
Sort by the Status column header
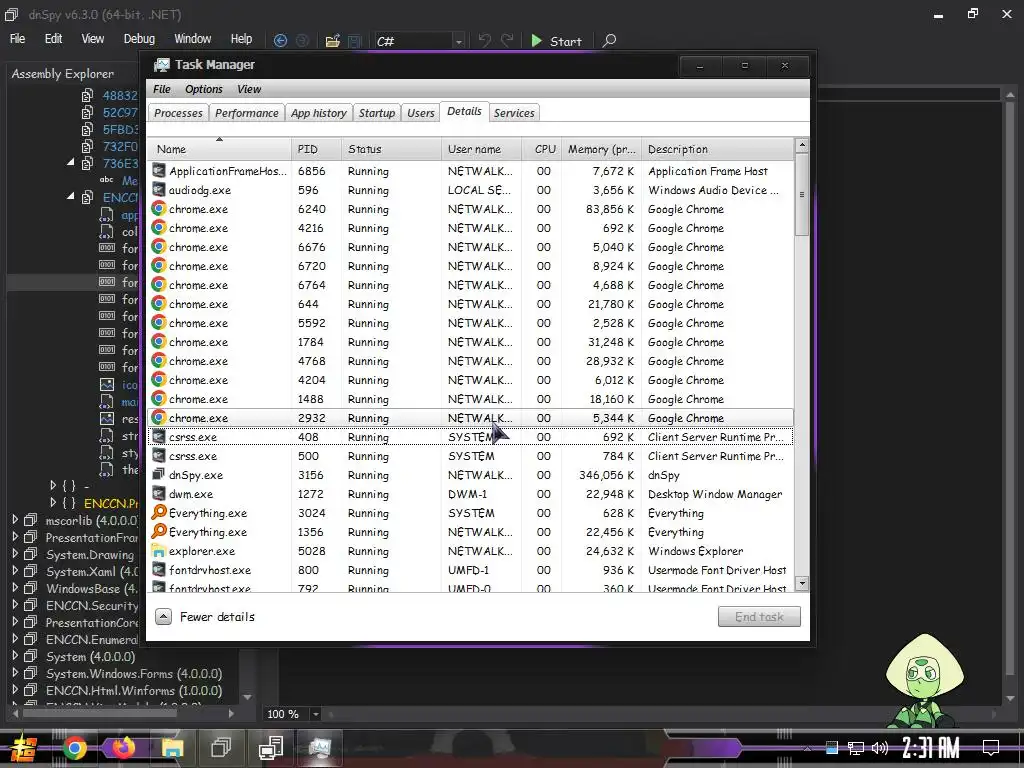point(391,149)
